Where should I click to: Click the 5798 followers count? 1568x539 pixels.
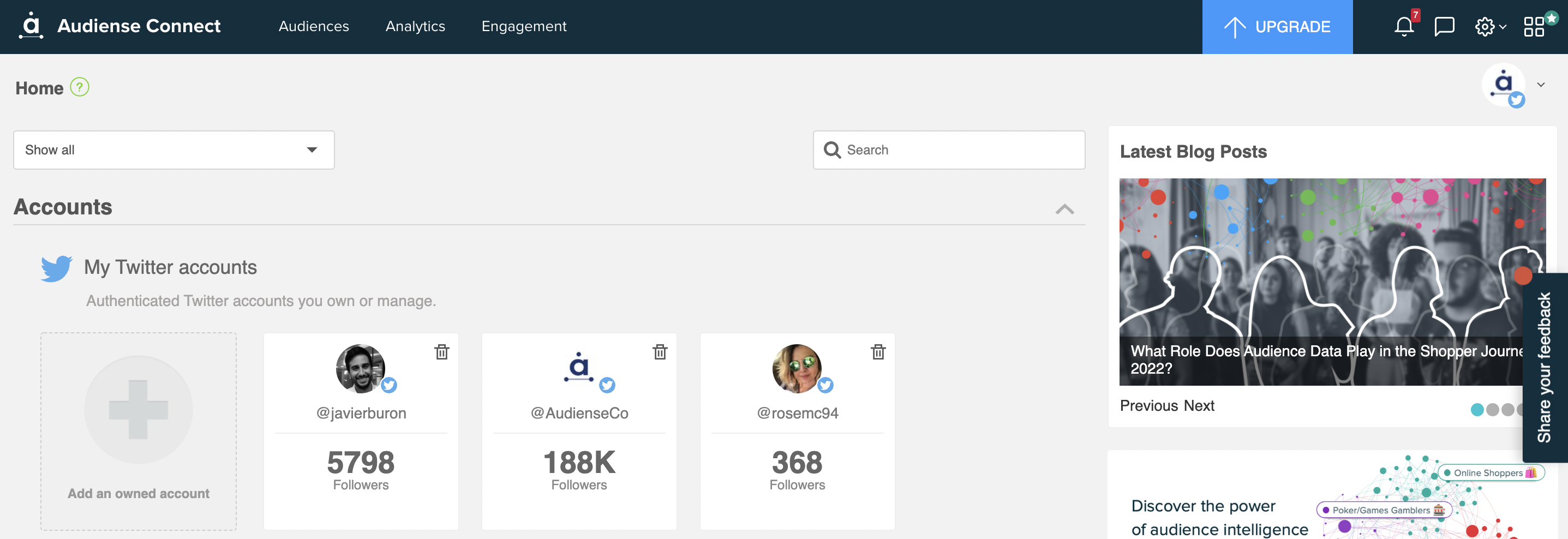[361, 462]
